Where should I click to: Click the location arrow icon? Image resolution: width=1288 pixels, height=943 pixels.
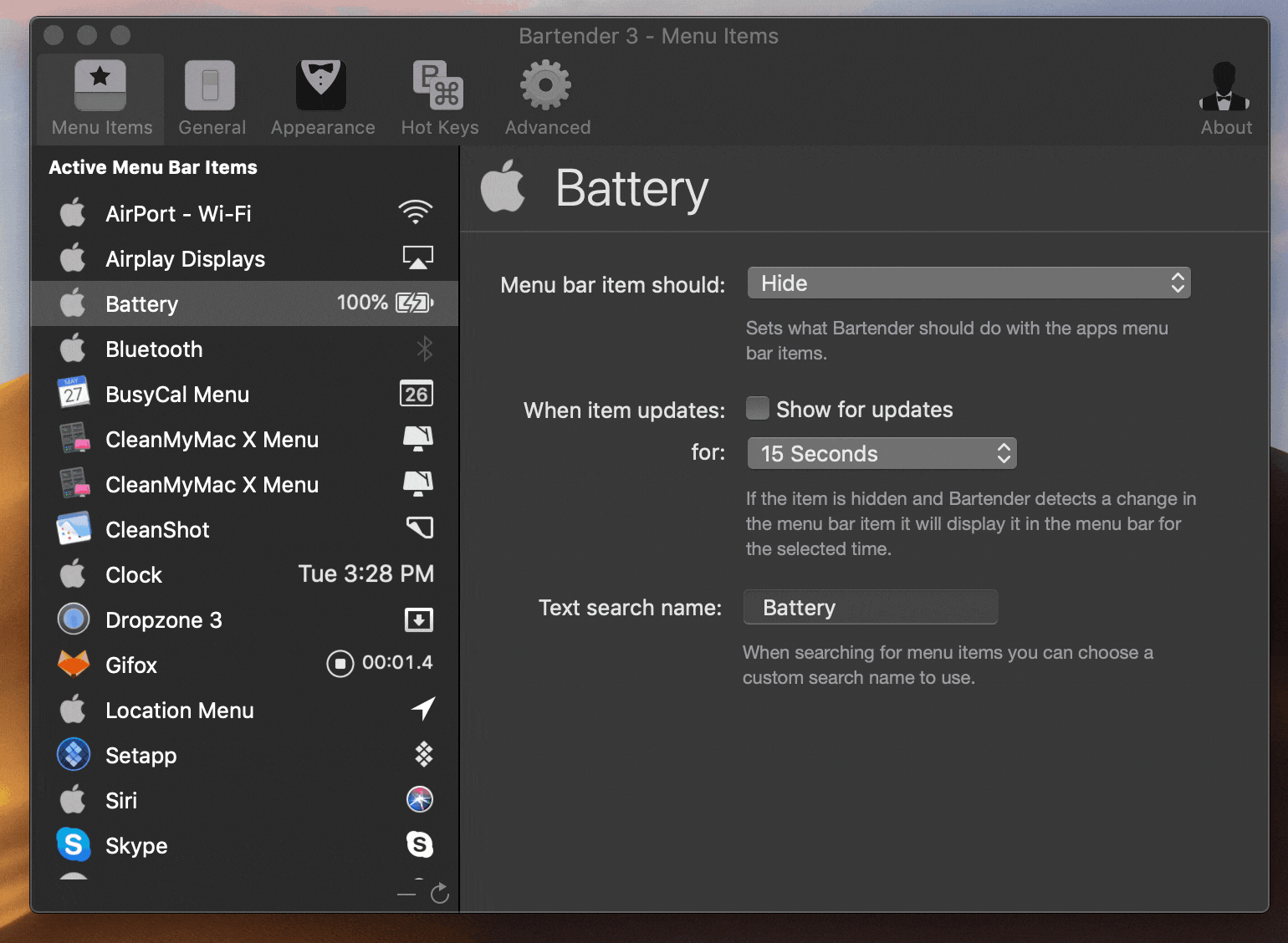pyautogui.click(x=423, y=709)
